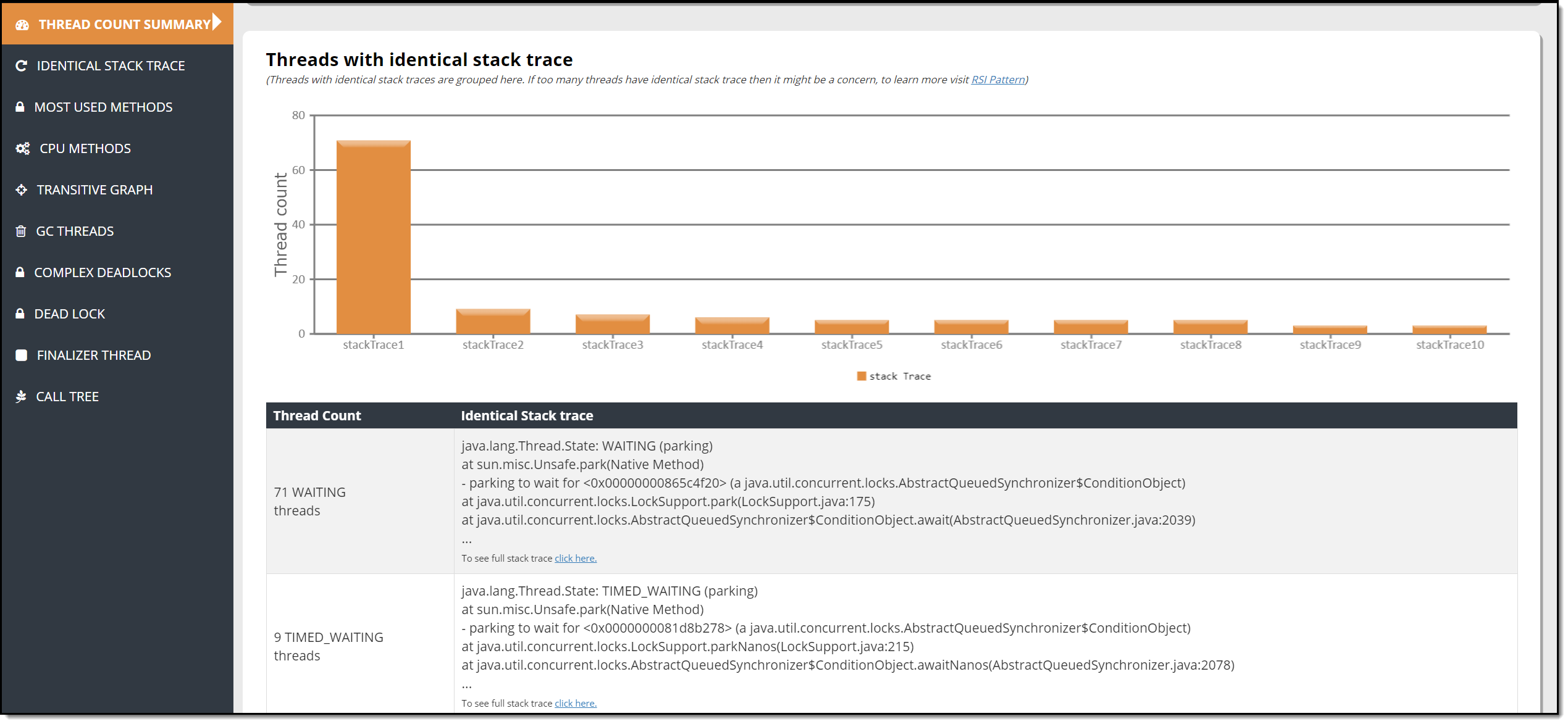Viewport: 1568px width, 724px height.
Task: Open the Most Used Methods section
Action: point(103,107)
